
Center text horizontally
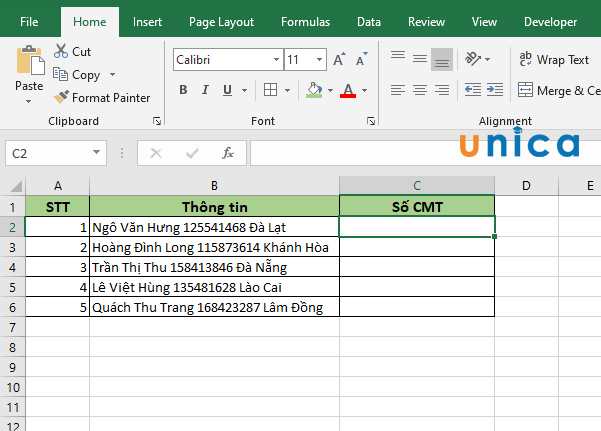click(x=420, y=90)
